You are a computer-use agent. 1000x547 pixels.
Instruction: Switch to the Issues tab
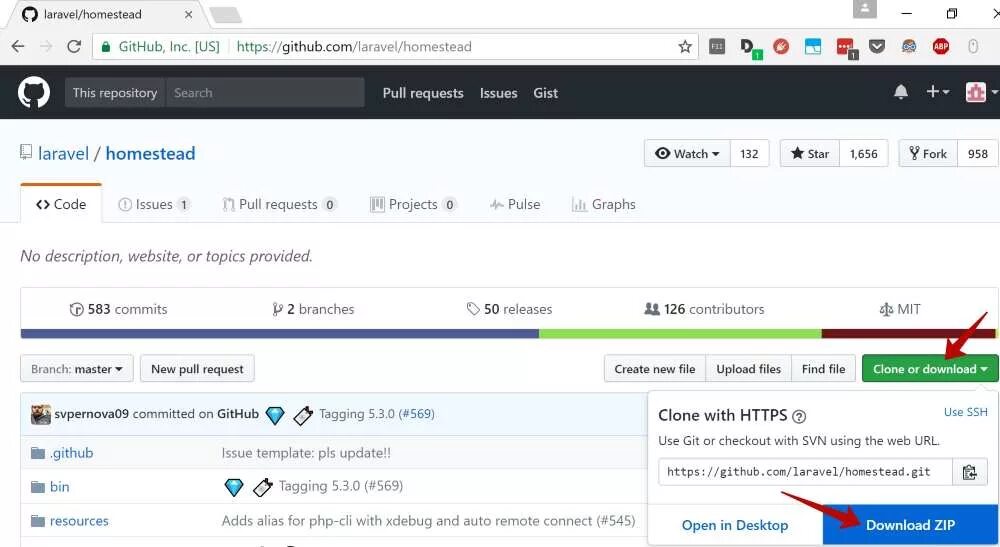(x=153, y=204)
